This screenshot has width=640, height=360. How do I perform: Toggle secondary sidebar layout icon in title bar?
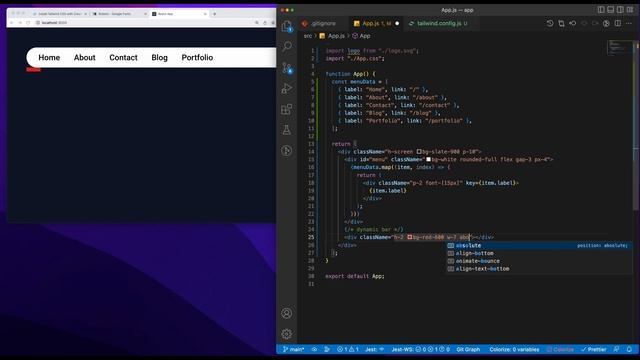pos(620,10)
